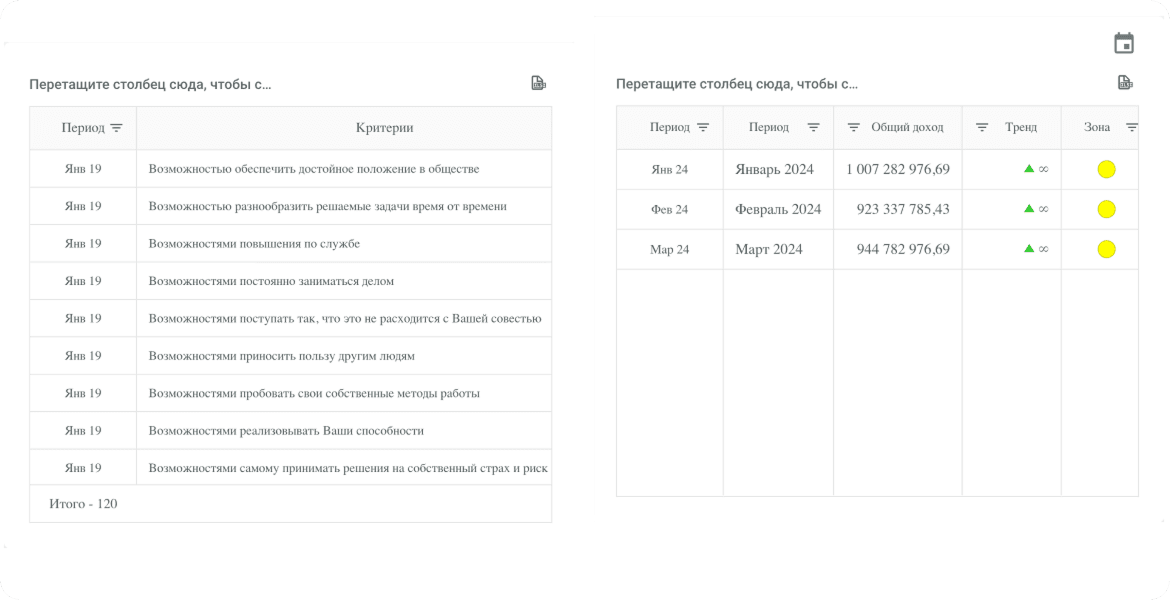The height and width of the screenshot is (600, 1170).
Task: Select the row mentioning 'не расходится с Вашей совестью'
Action: coord(290,319)
